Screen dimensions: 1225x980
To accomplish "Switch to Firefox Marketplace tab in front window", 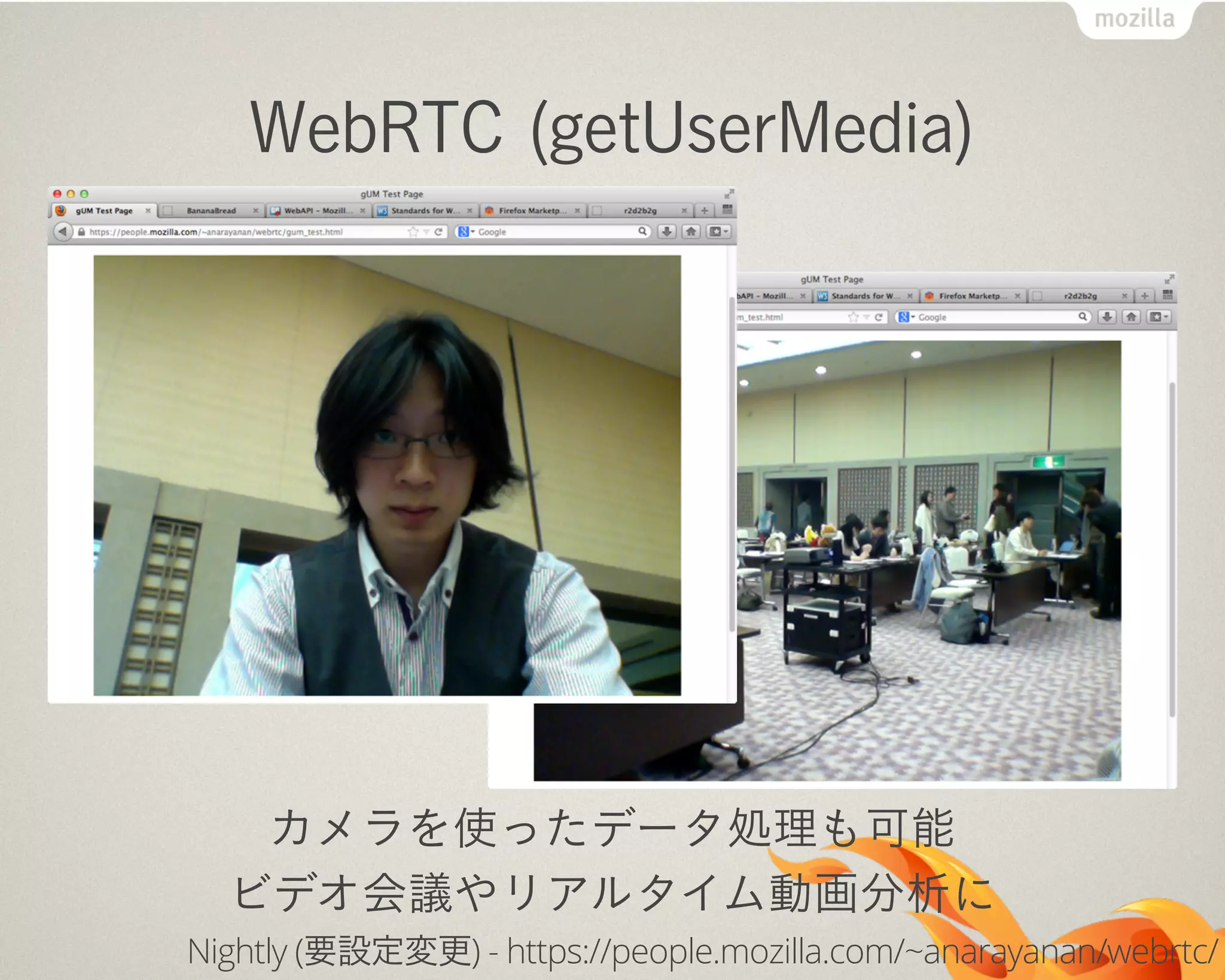I will (x=532, y=211).
